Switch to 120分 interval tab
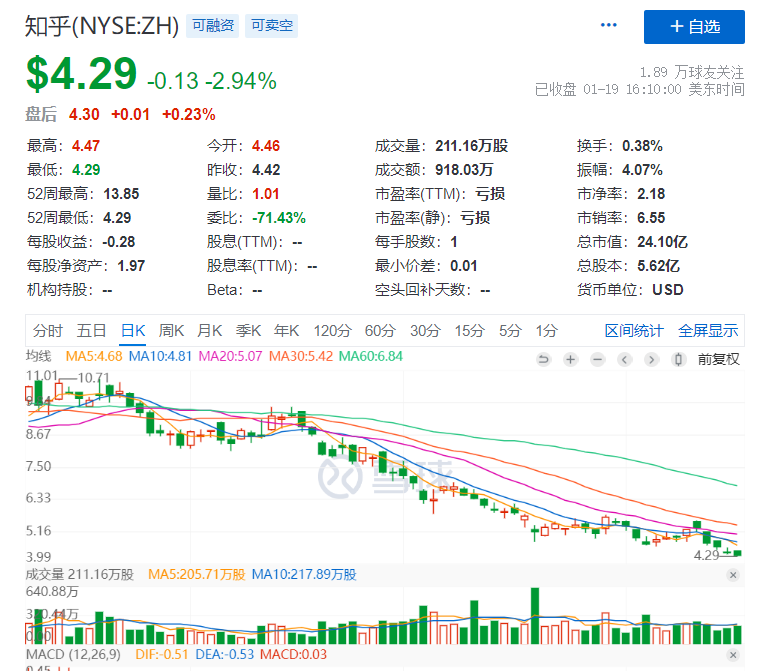759x671 pixels. [x=332, y=331]
